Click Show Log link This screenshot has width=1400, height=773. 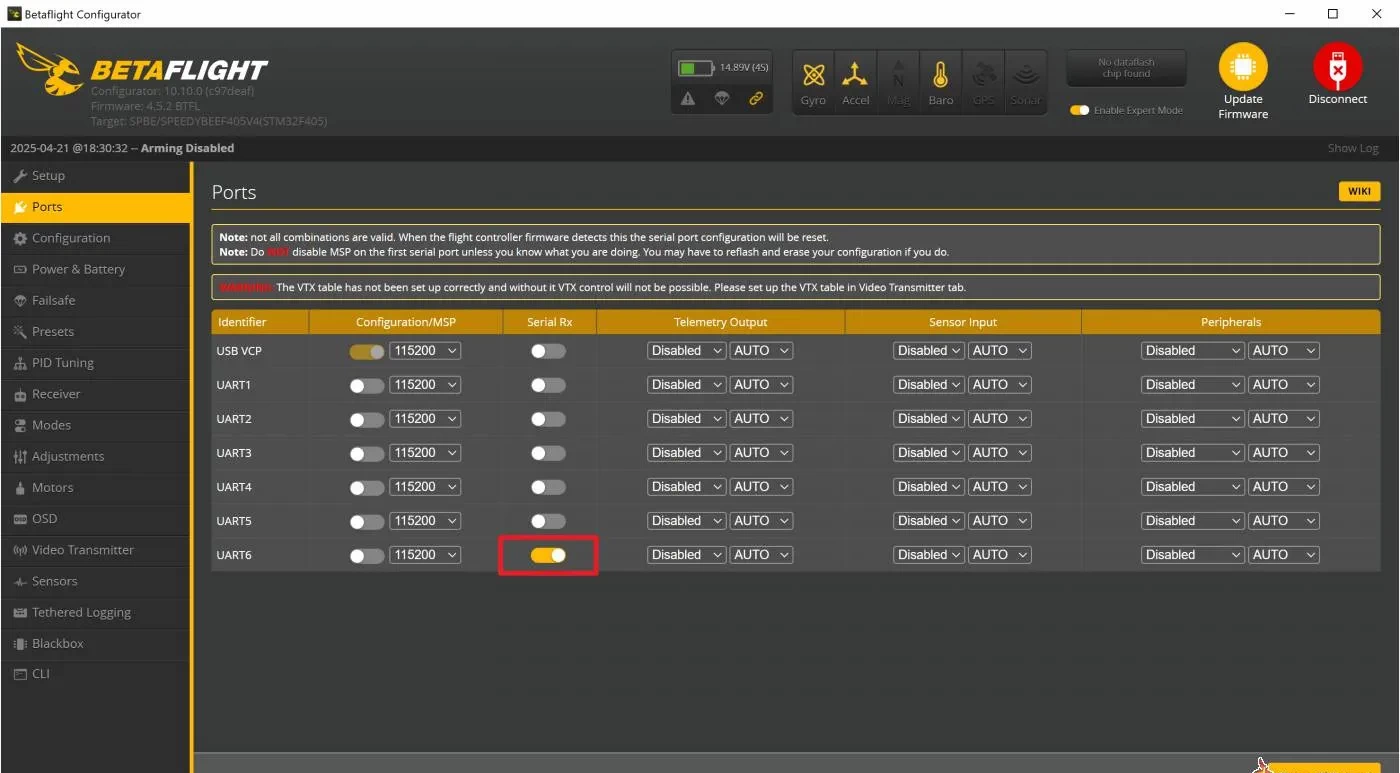1353,148
